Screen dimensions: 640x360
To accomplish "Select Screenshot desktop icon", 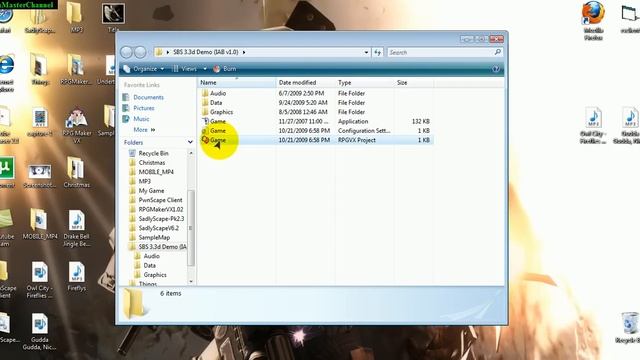I will point(40,176).
